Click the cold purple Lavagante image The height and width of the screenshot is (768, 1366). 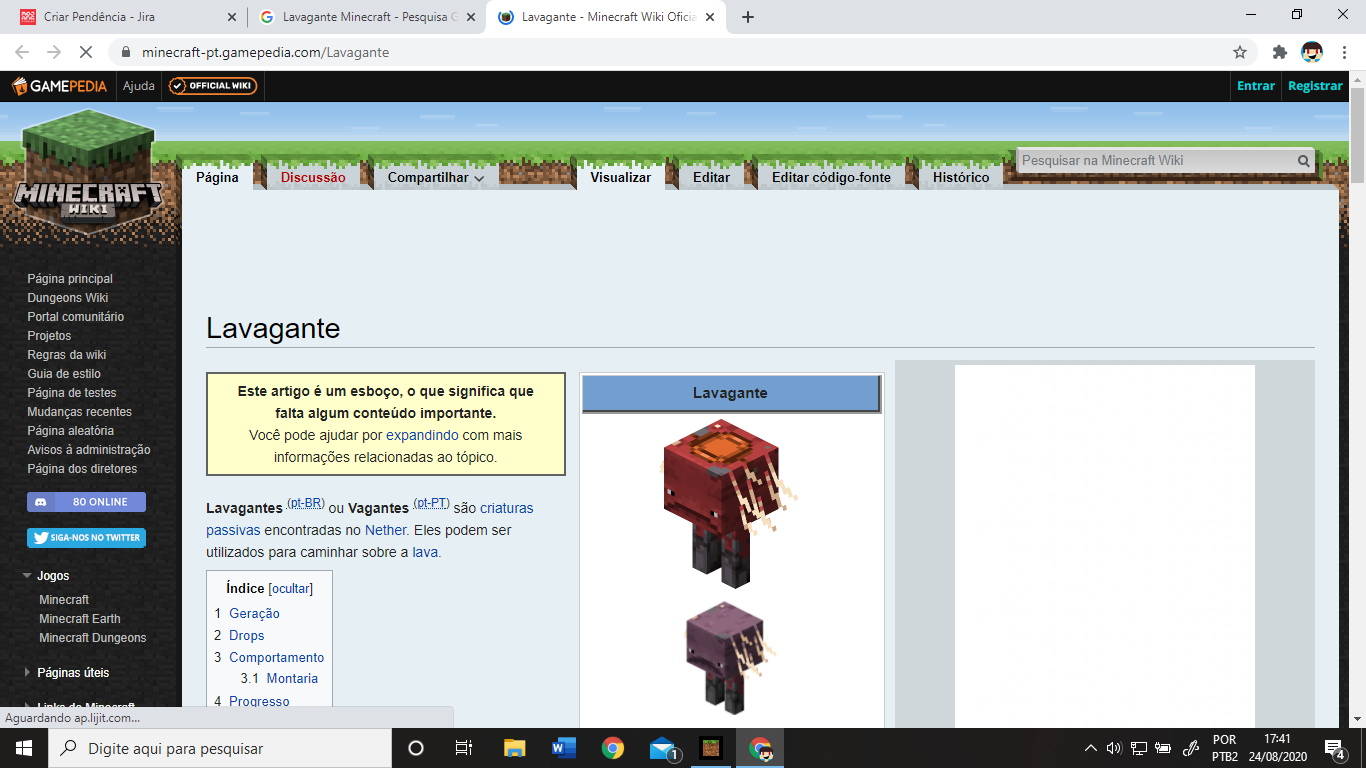pos(732,658)
